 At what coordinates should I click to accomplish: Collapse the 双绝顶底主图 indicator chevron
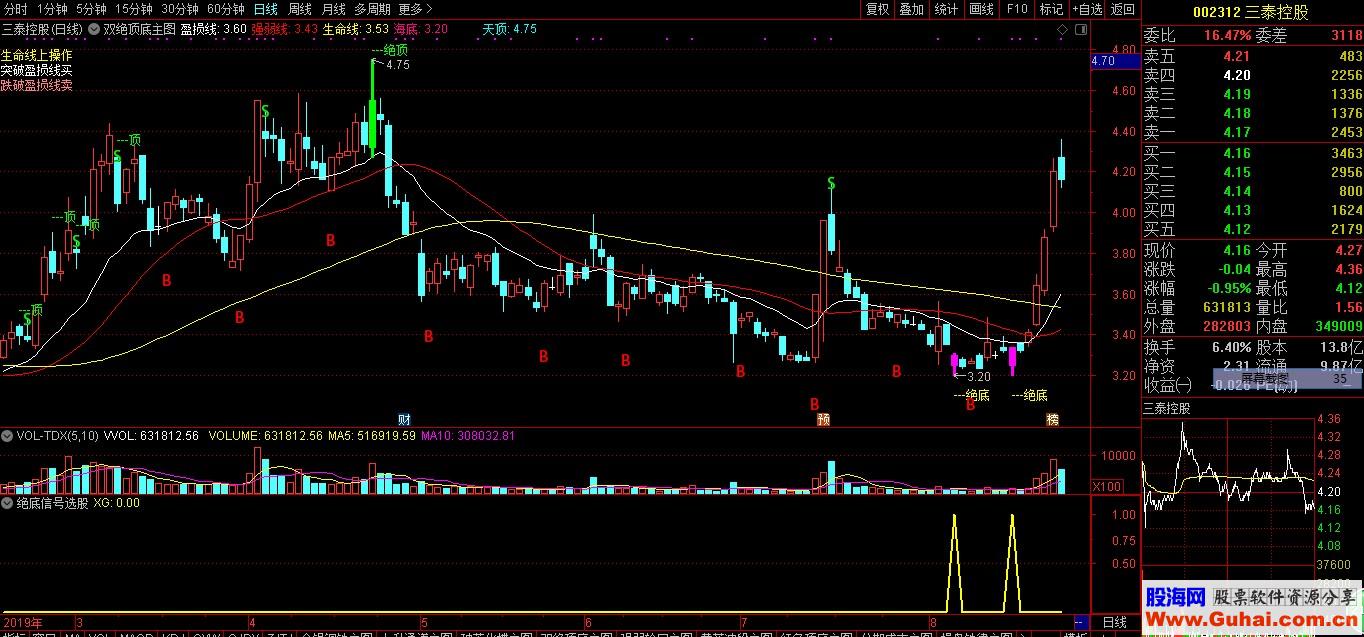pos(94,29)
